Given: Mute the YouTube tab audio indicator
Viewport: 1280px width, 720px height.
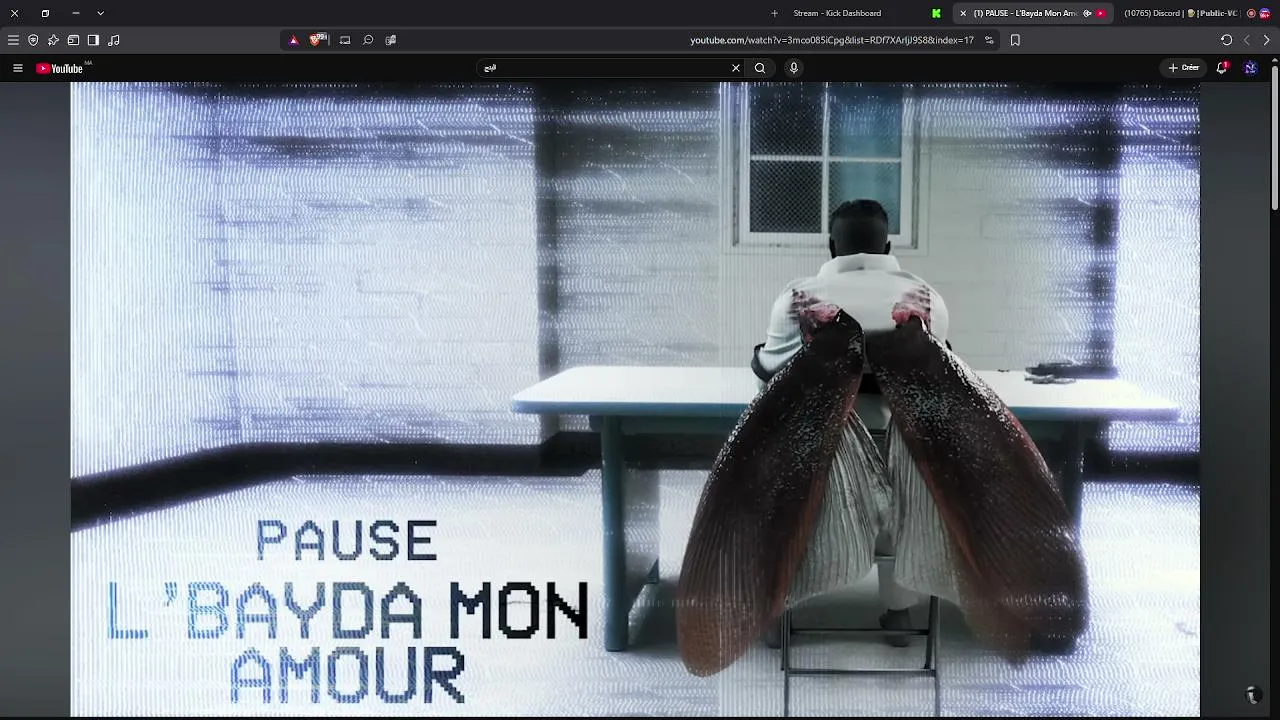Looking at the screenshot, I should (1087, 13).
